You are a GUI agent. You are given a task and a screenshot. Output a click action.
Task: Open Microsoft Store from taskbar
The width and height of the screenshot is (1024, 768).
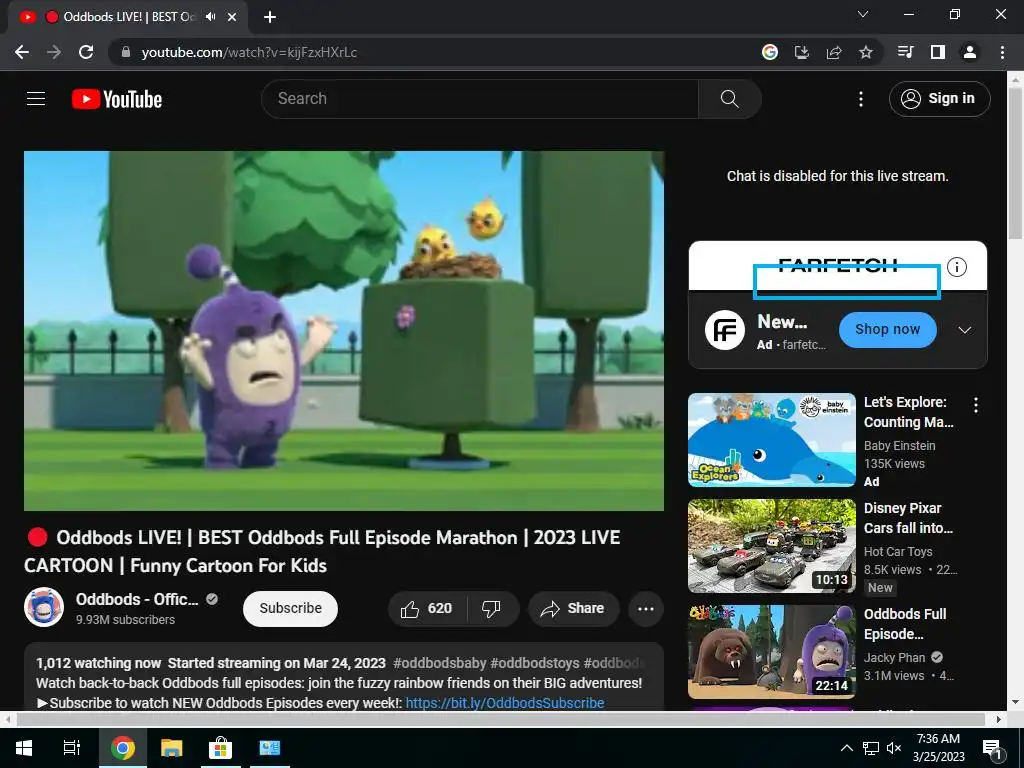coord(220,748)
